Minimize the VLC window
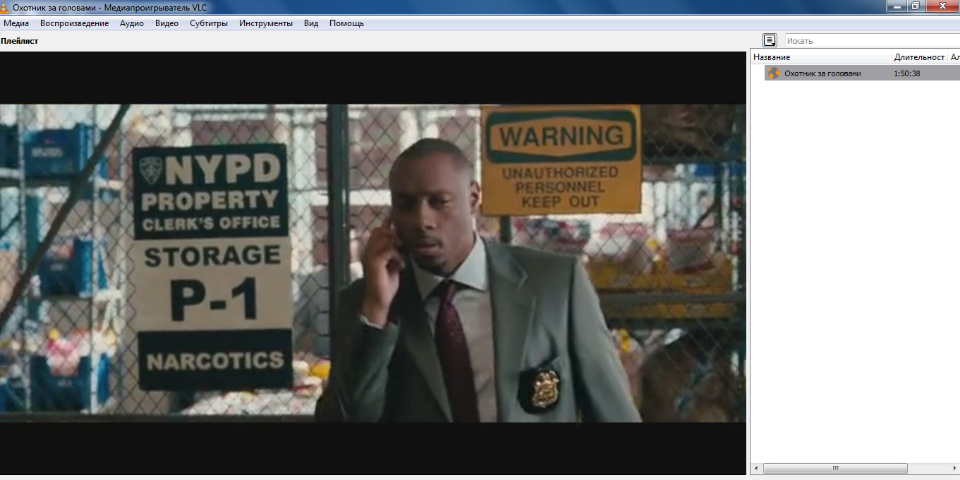This screenshot has width=960, height=480. (897, 6)
